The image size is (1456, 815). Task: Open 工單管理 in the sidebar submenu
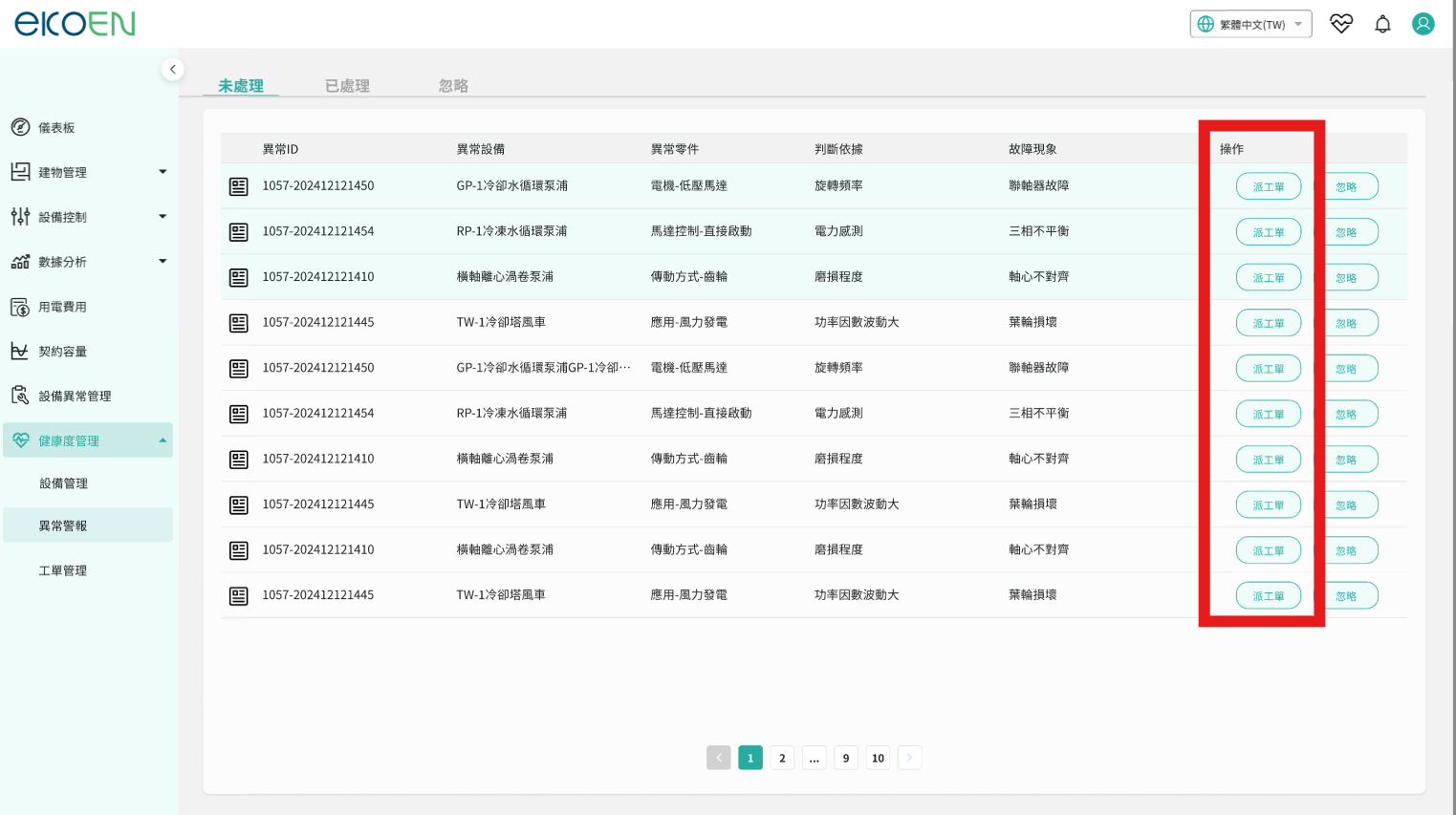(63, 570)
